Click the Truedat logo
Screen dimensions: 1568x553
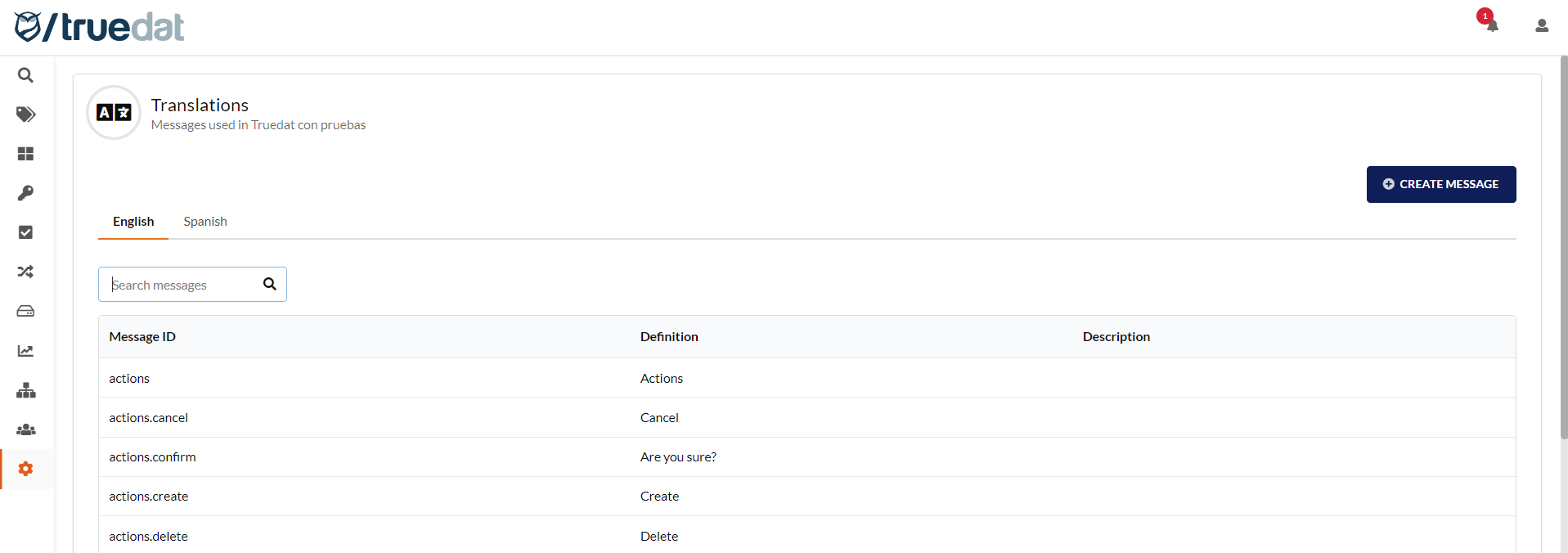point(100,27)
